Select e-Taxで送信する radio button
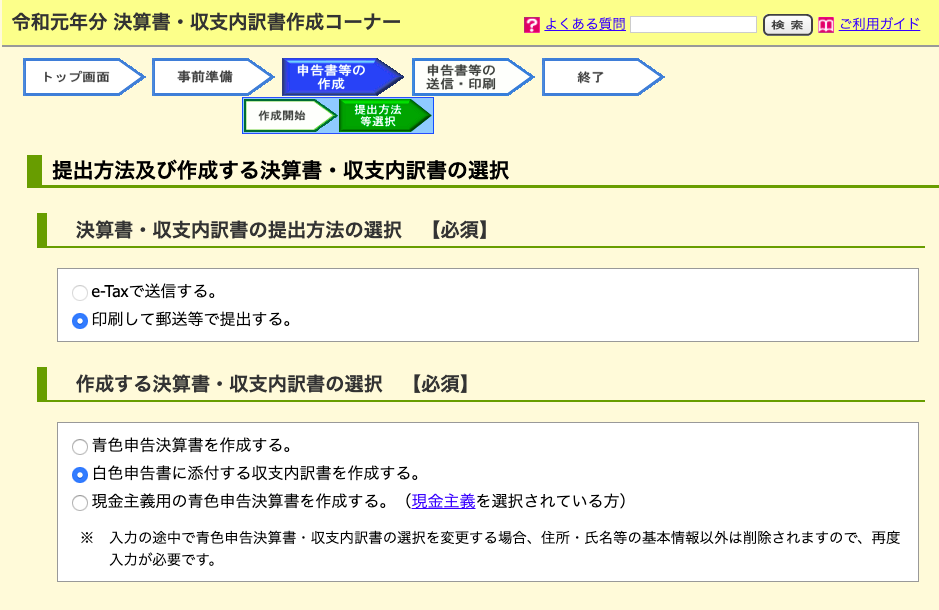 click(x=80, y=293)
